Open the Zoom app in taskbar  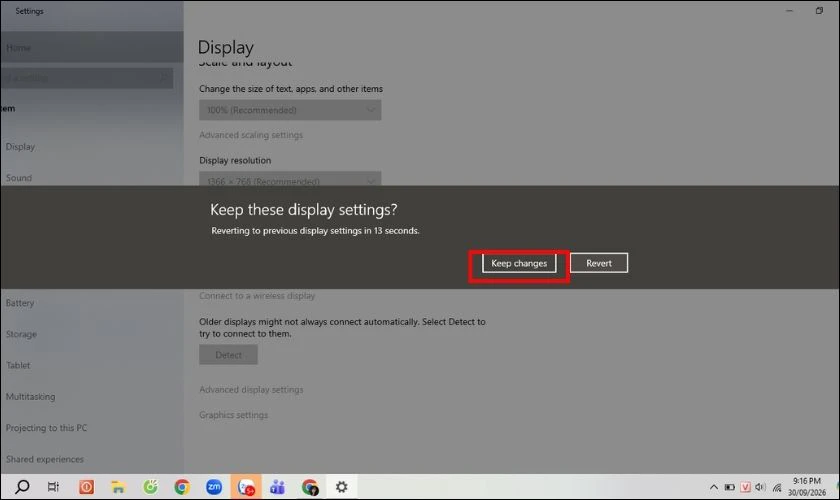(214, 487)
